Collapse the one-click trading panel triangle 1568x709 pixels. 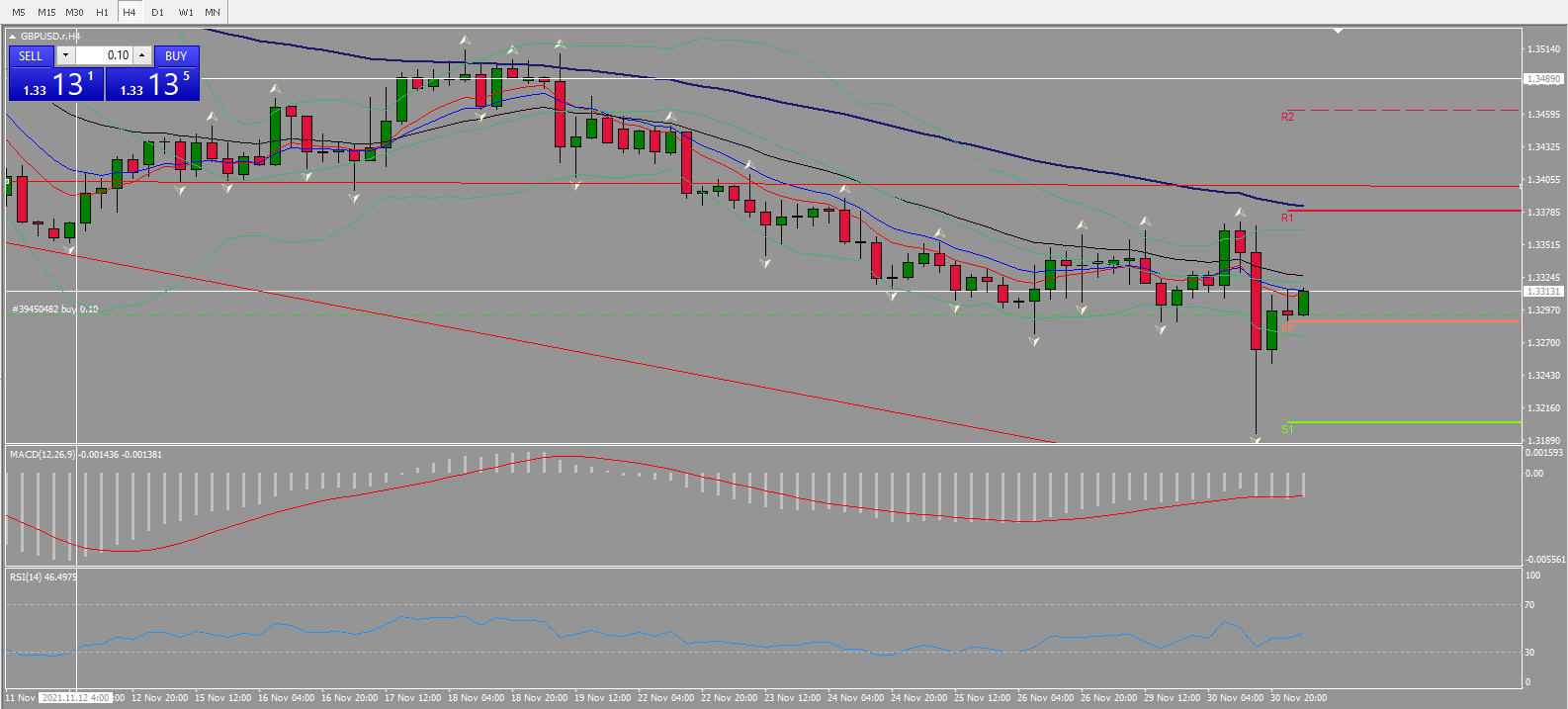13,37
